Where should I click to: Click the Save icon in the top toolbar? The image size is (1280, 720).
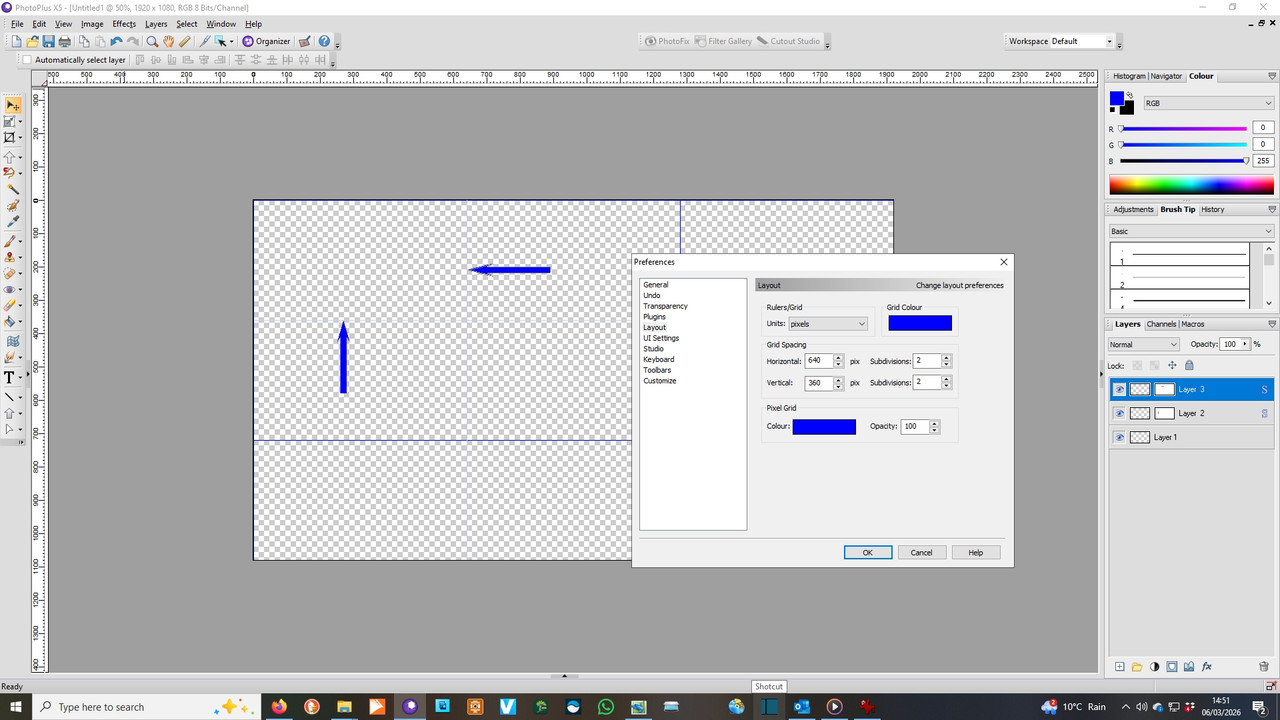48,42
